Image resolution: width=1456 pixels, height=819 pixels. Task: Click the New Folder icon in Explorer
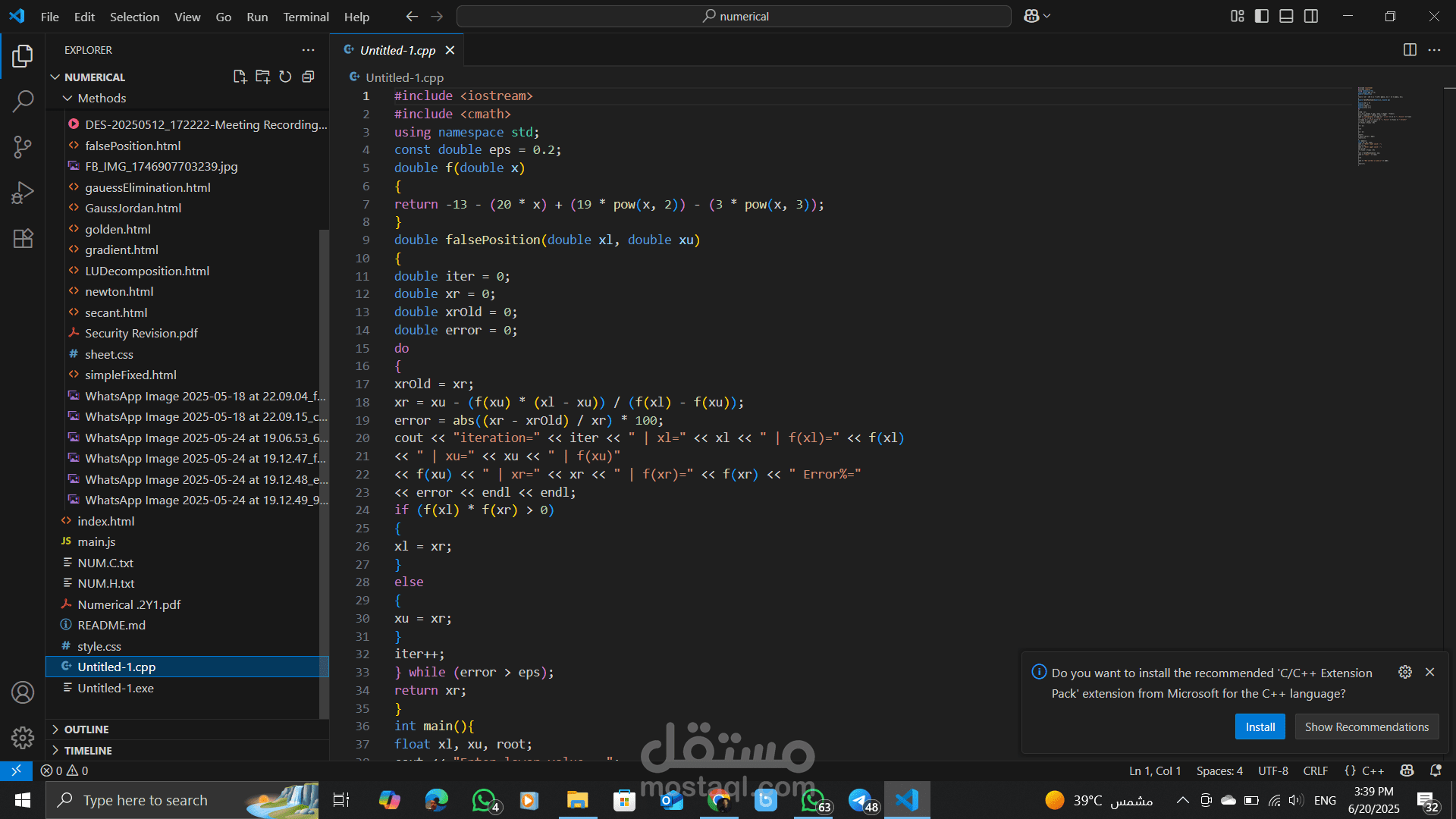click(x=262, y=77)
